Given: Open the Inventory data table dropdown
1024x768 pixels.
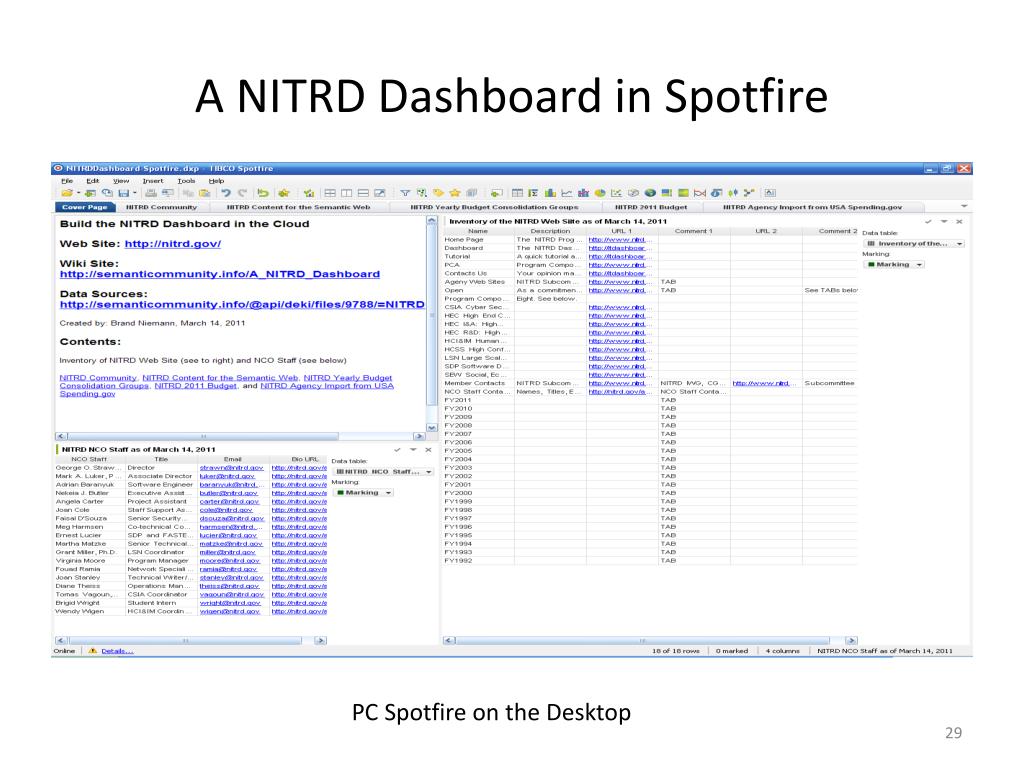Looking at the screenshot, I should (x=914, y=244).
